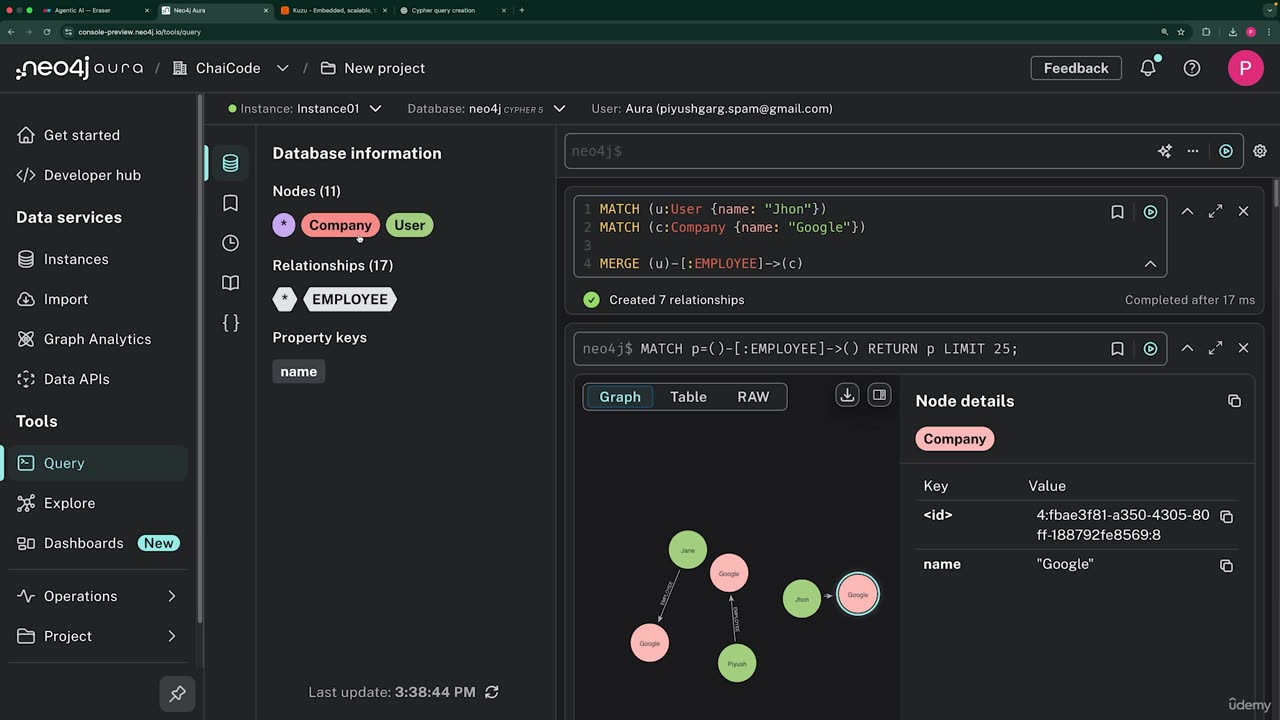
Task: Fullscreen the MERGE query result frame
Action: pyautogui.click(x=1215, y=212)
